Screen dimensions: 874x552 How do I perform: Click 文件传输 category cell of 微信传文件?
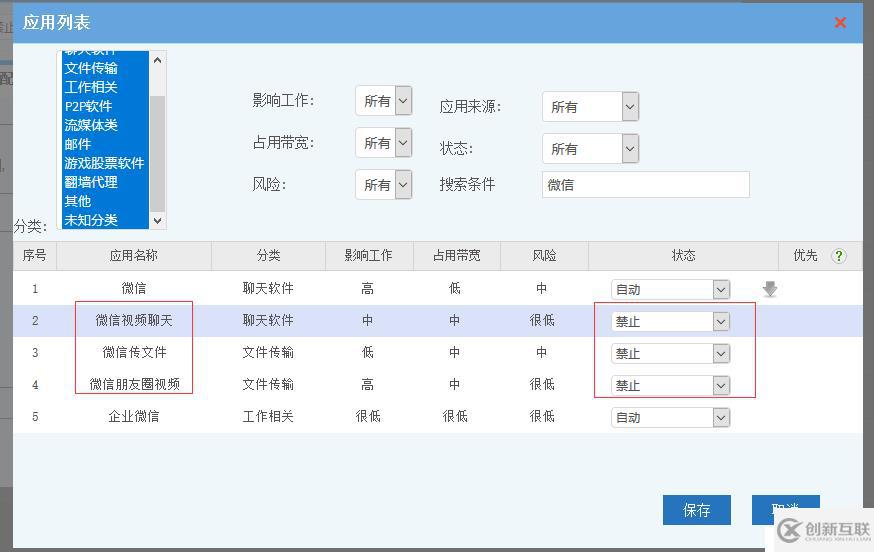click(268, 352)
